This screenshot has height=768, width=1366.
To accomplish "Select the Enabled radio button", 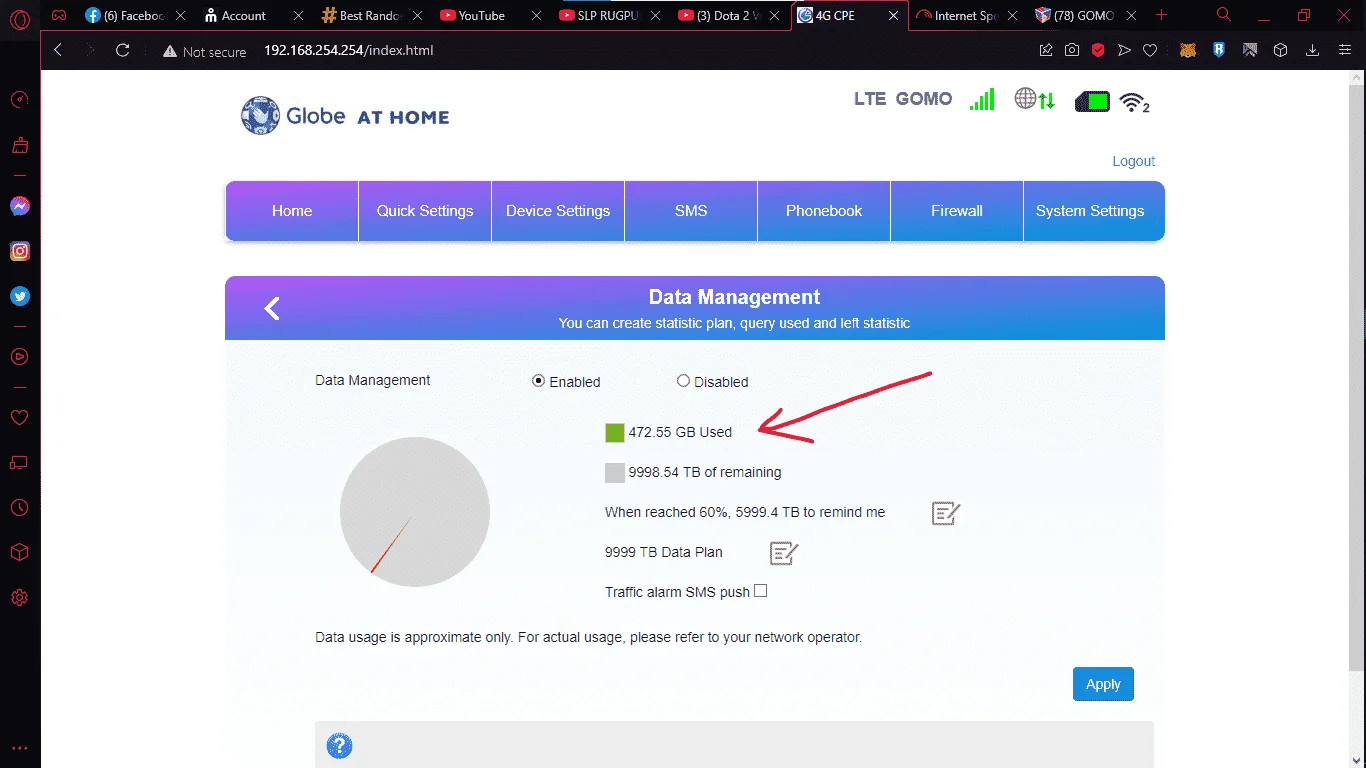I will point(538,381).
